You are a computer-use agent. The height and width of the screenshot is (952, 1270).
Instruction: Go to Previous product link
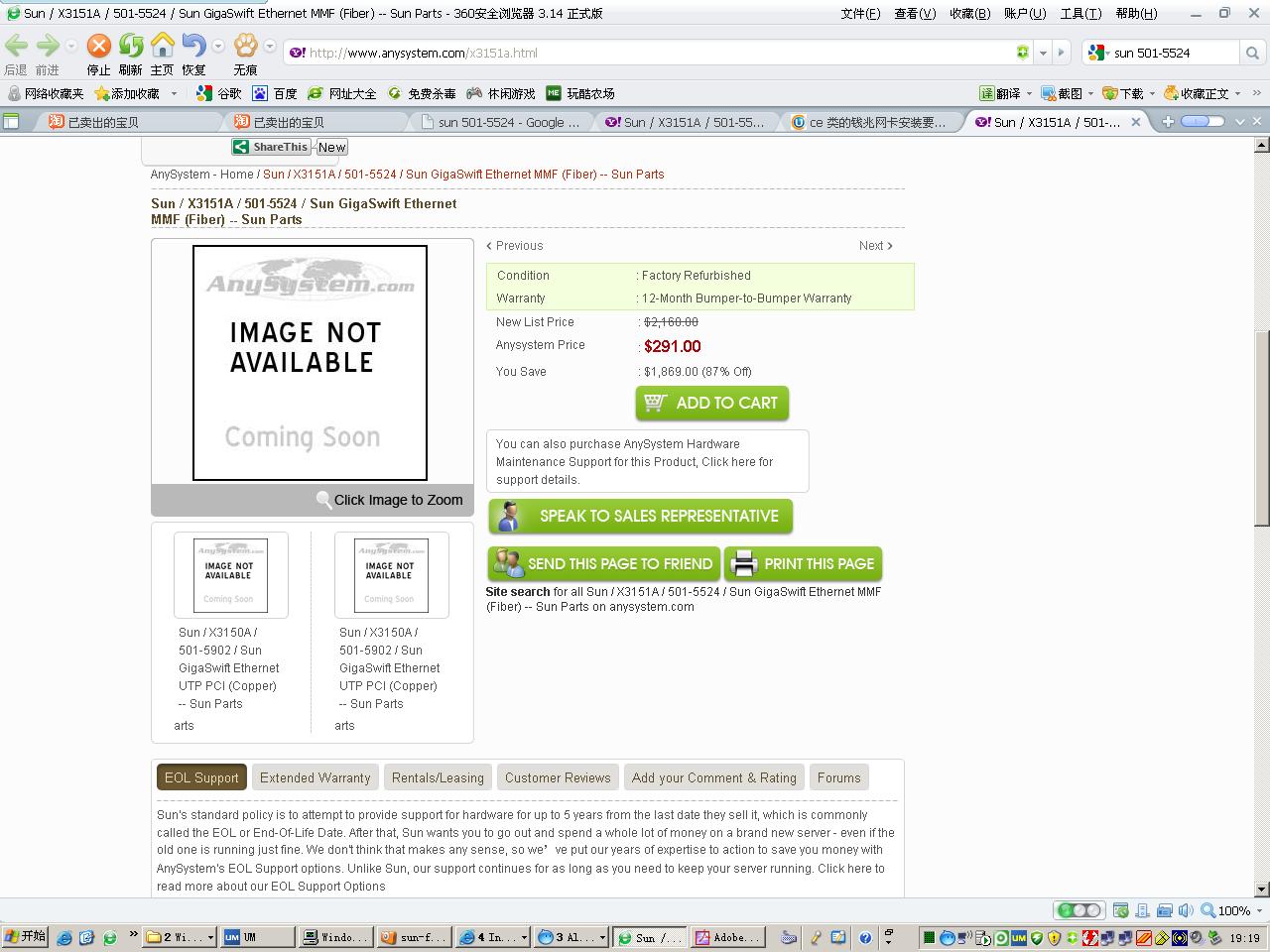click(x=515, y=246)
